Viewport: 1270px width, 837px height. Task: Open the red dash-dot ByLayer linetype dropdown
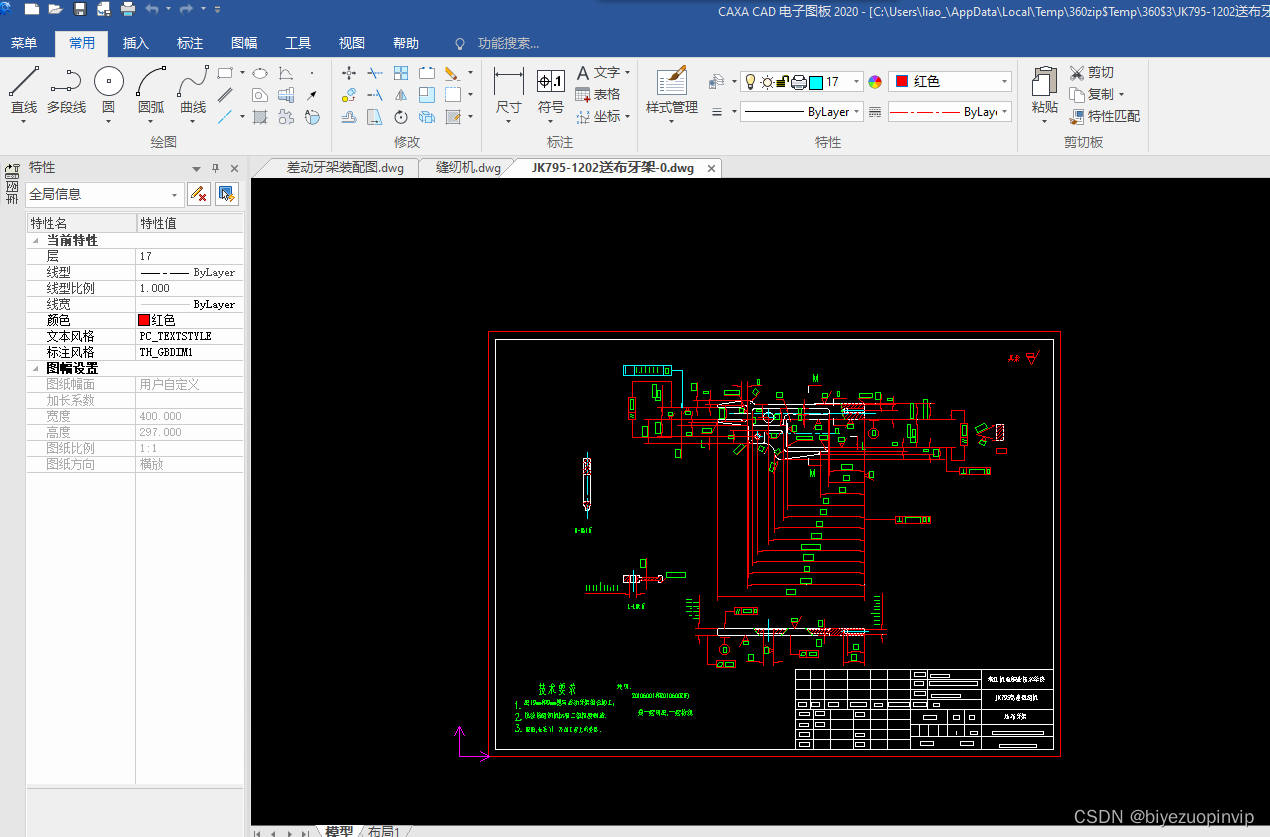pos(1004,112)
